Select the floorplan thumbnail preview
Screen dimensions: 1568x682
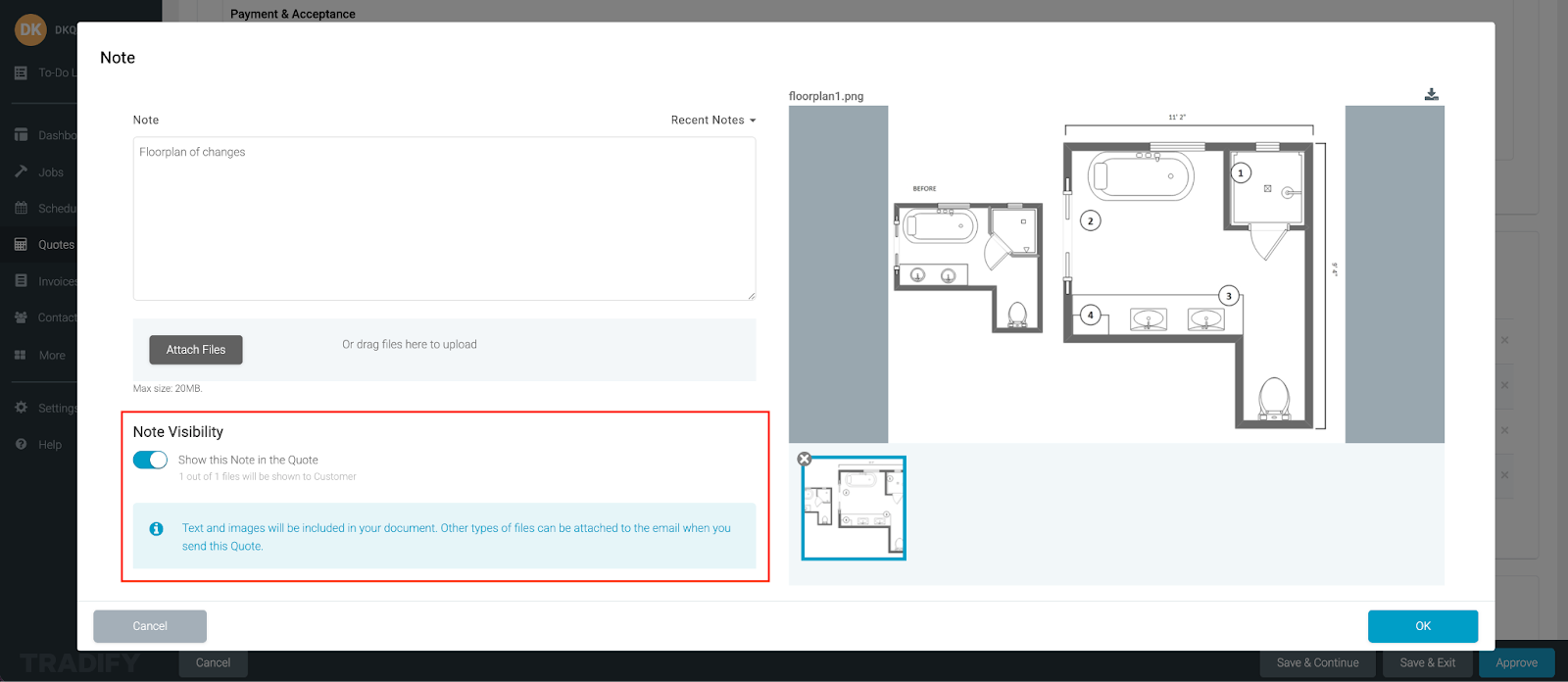tap(855, 510)
